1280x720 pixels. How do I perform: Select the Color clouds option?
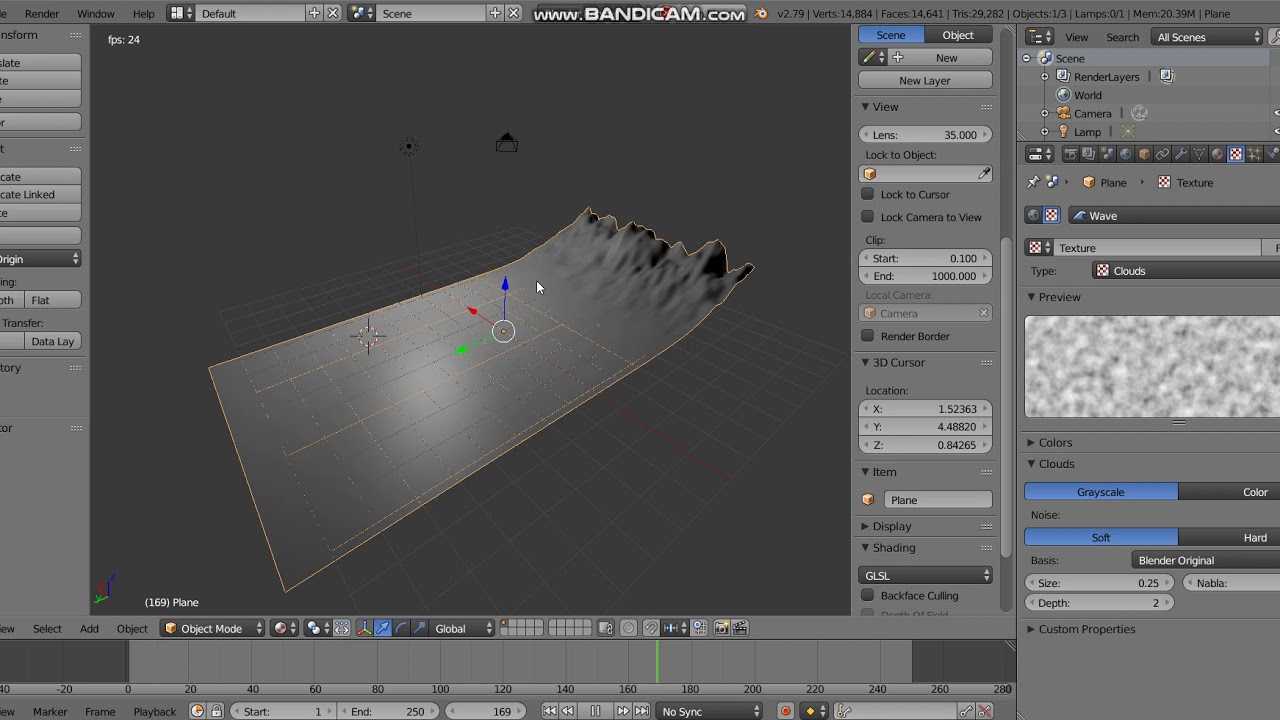[1229, 492]
